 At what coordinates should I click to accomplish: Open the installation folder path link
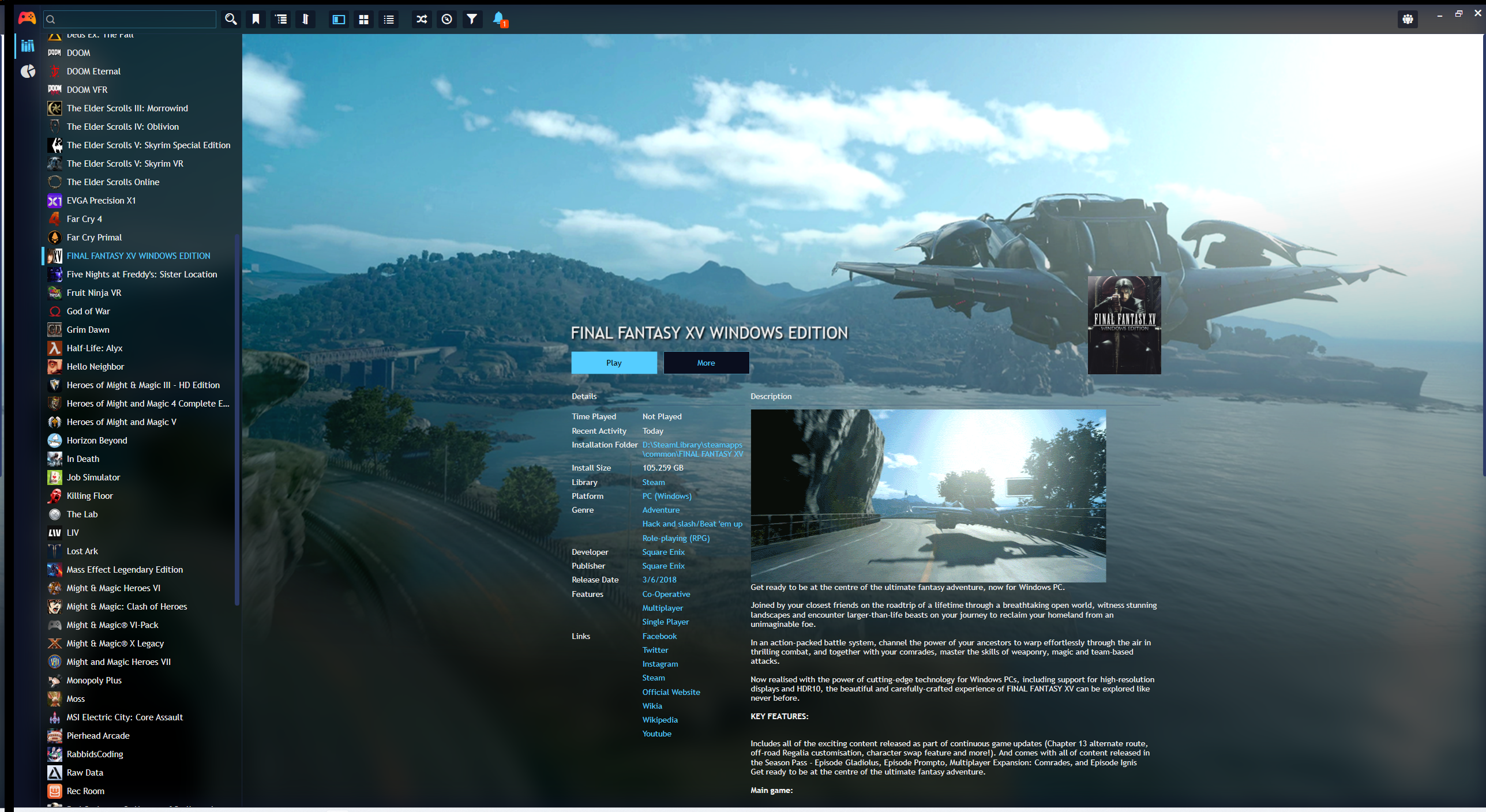coord(692,449)
